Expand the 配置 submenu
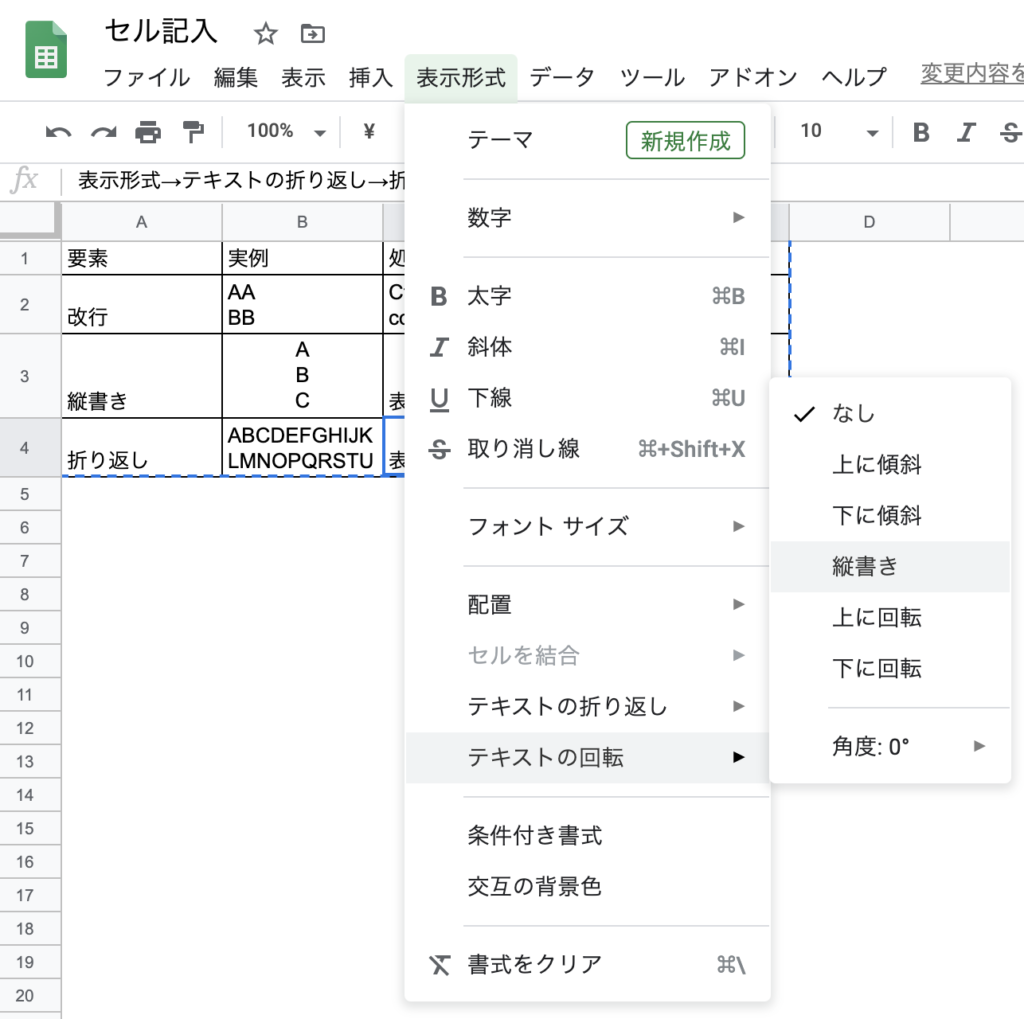 click(587, 604)
